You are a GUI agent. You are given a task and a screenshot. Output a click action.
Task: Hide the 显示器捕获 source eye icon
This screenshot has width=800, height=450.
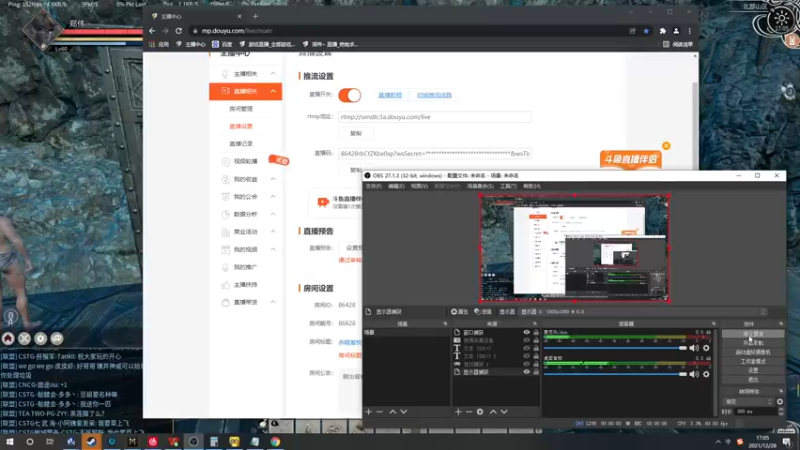527,372
